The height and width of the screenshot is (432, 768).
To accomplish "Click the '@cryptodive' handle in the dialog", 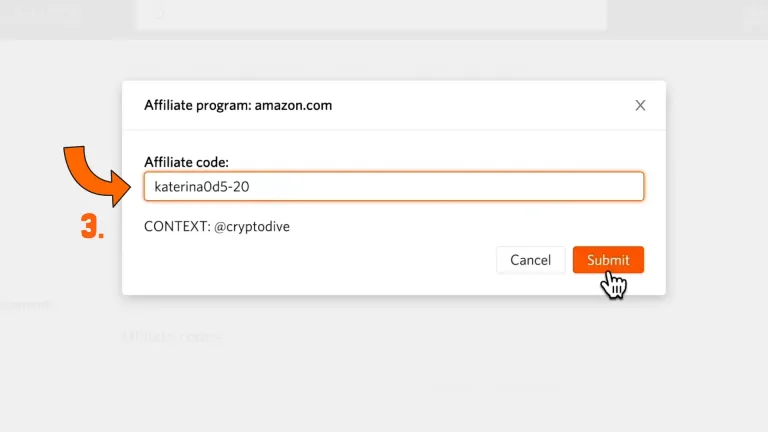I will [252, 227].
